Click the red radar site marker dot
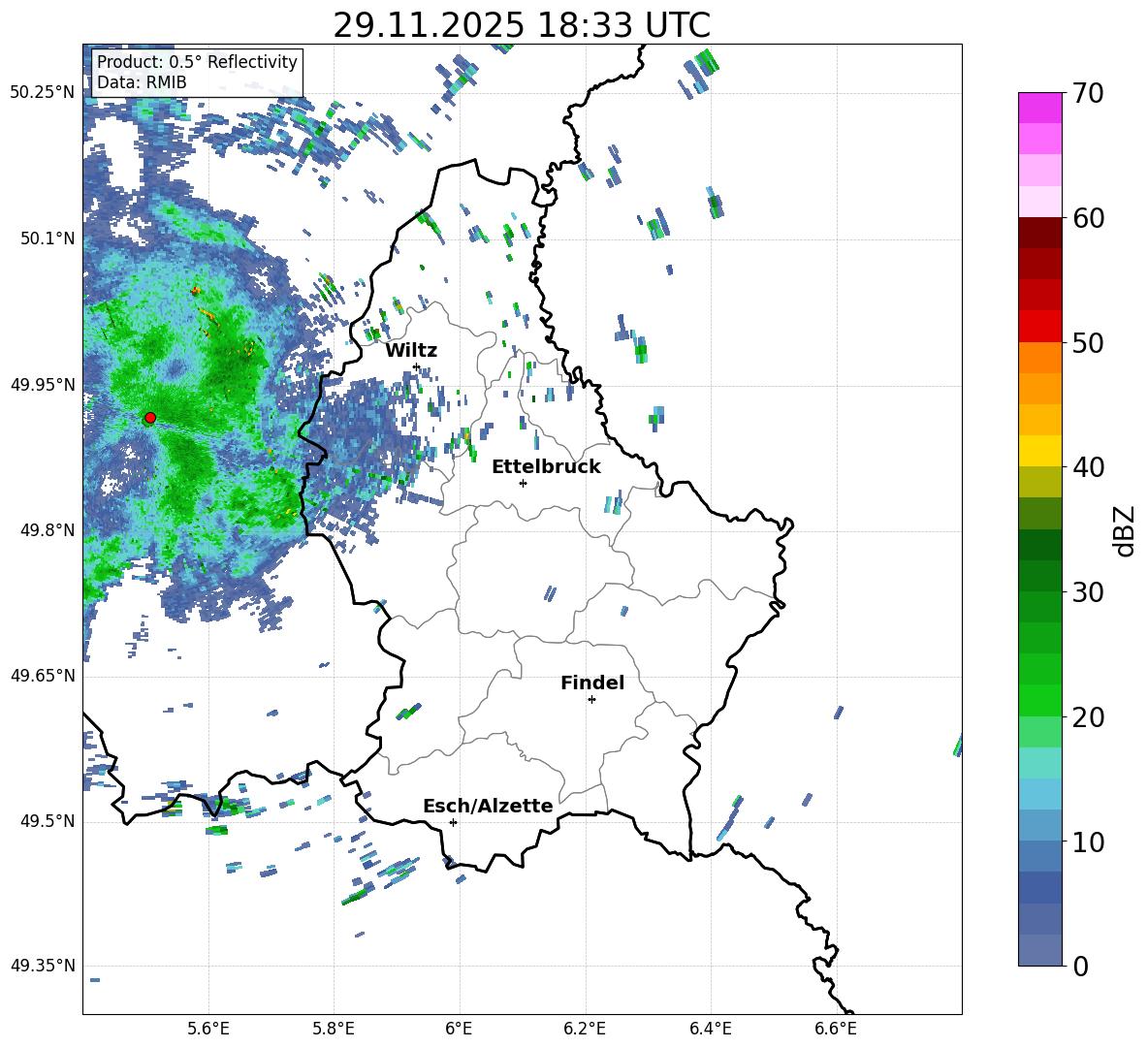 tap(150, 418)
